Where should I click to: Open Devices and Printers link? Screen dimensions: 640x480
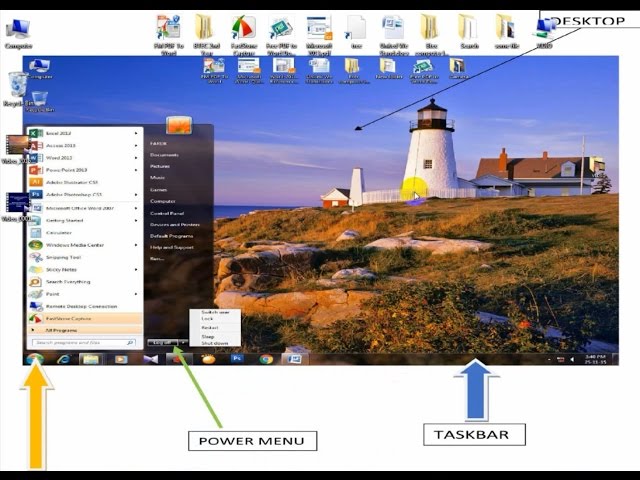[x=175, y=225]
